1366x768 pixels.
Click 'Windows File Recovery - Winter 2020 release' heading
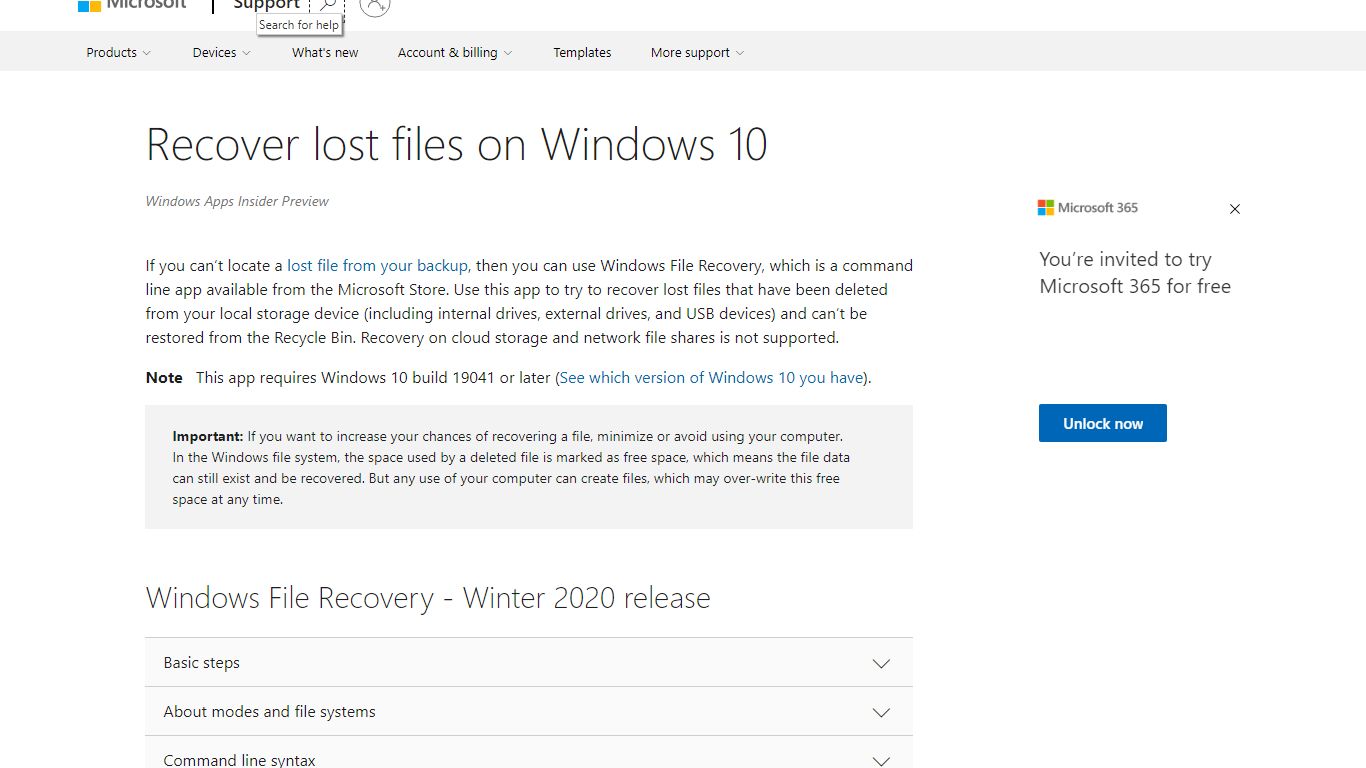(x=428, y=598)
